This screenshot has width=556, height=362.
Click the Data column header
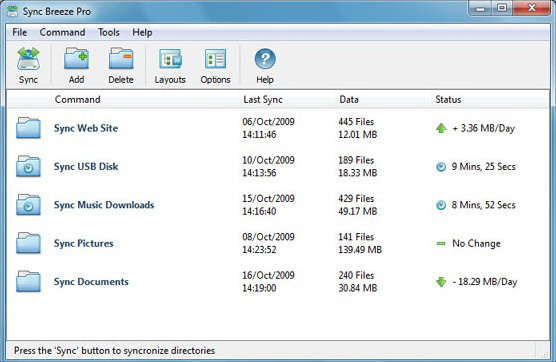tap(349, 100)
